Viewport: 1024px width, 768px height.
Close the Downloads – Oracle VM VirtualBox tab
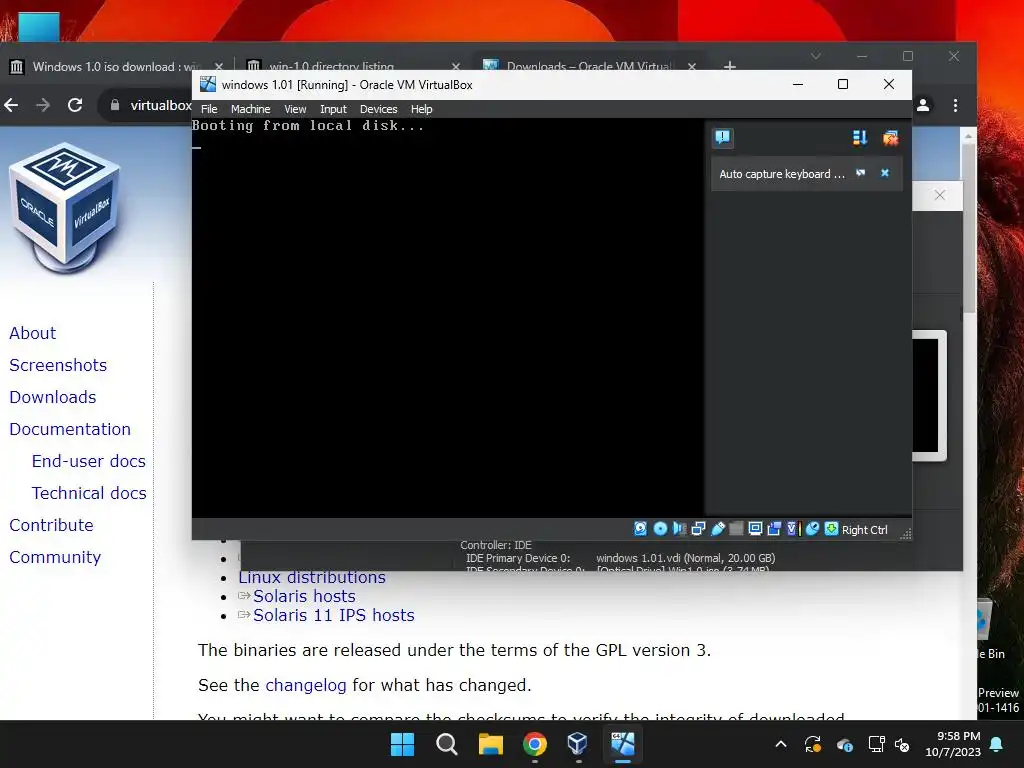(692, 67)
